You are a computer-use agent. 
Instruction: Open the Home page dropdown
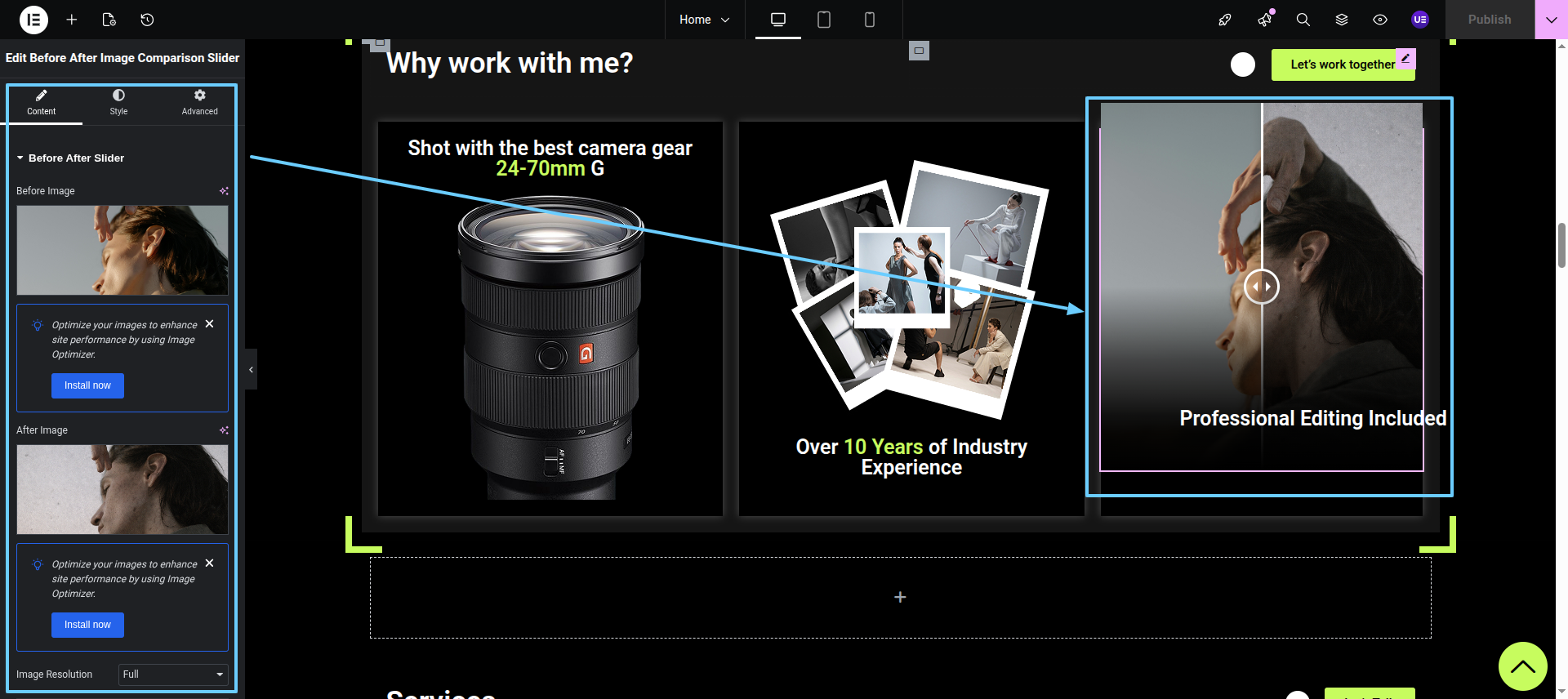pyautogui.click(x=704, y=20)
